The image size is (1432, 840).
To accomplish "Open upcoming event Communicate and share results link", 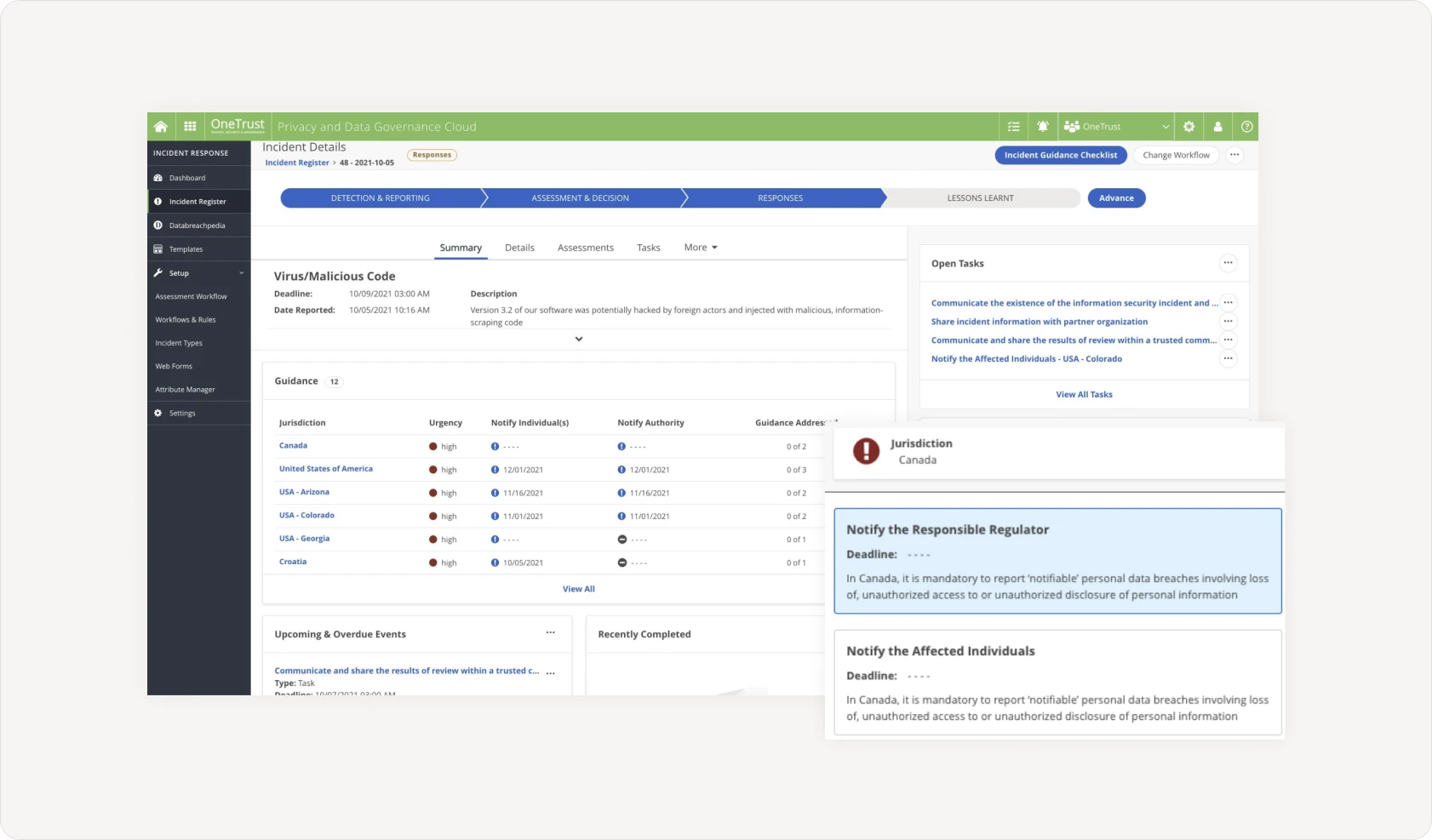I will click(x=407, y=671).
